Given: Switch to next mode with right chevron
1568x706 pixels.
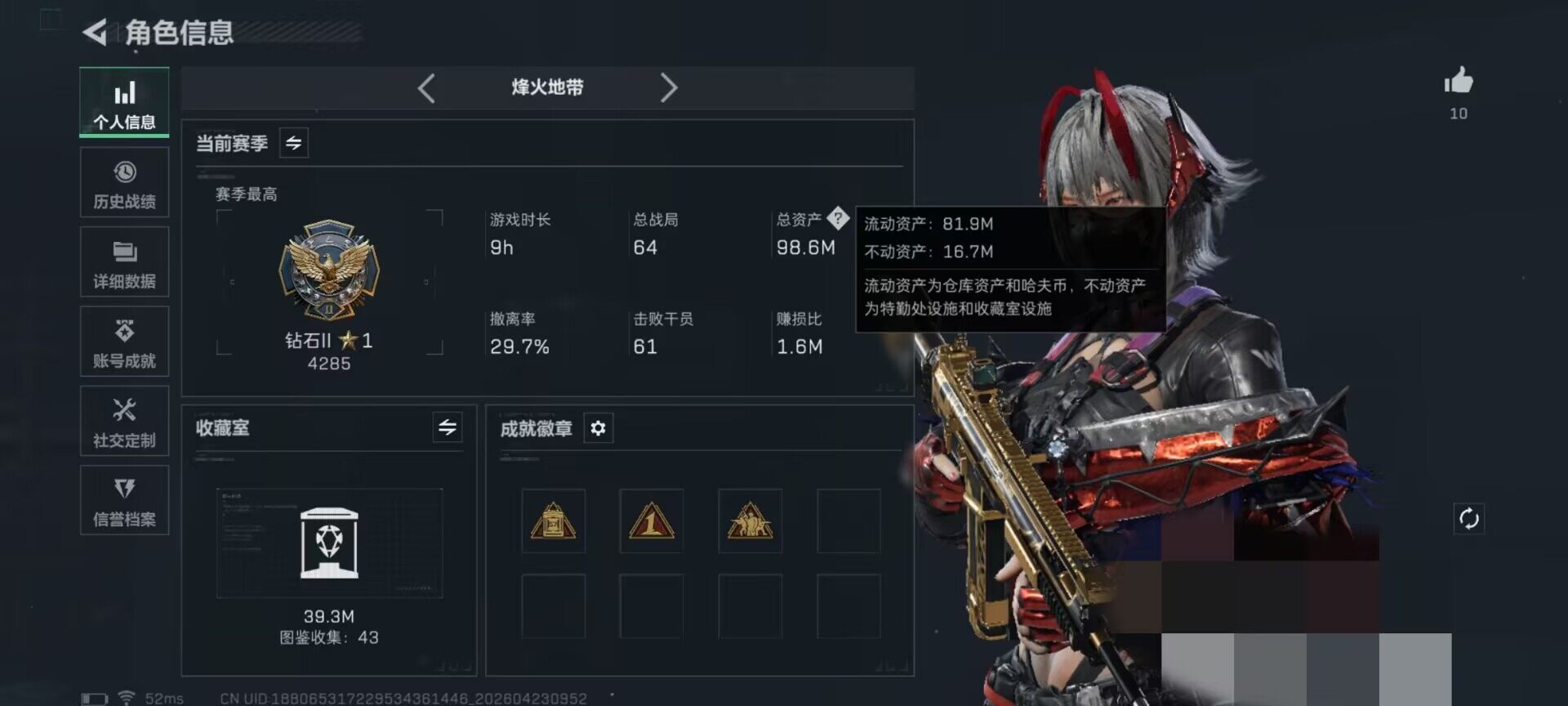Looking at the screenshot, I should click(669, 87).
